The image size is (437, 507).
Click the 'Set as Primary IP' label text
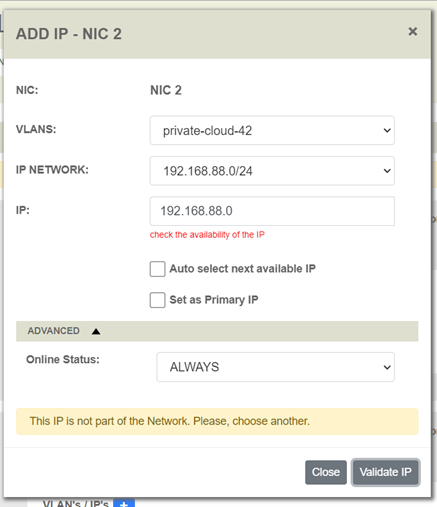[x=214, y=300]
